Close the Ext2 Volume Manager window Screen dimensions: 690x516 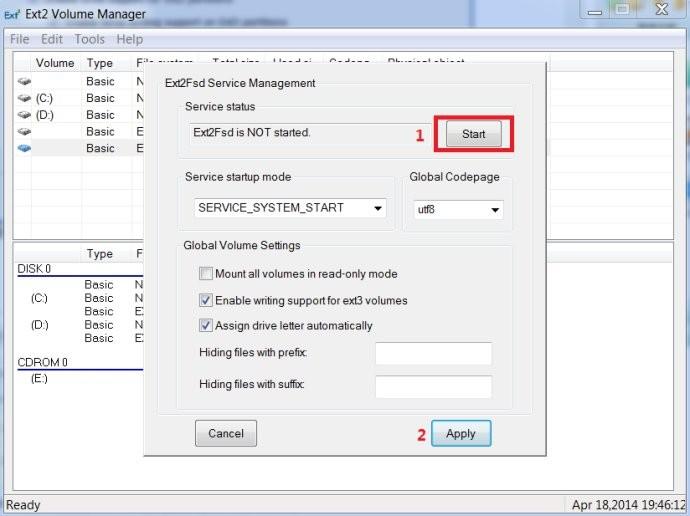[x=662, y=9]
